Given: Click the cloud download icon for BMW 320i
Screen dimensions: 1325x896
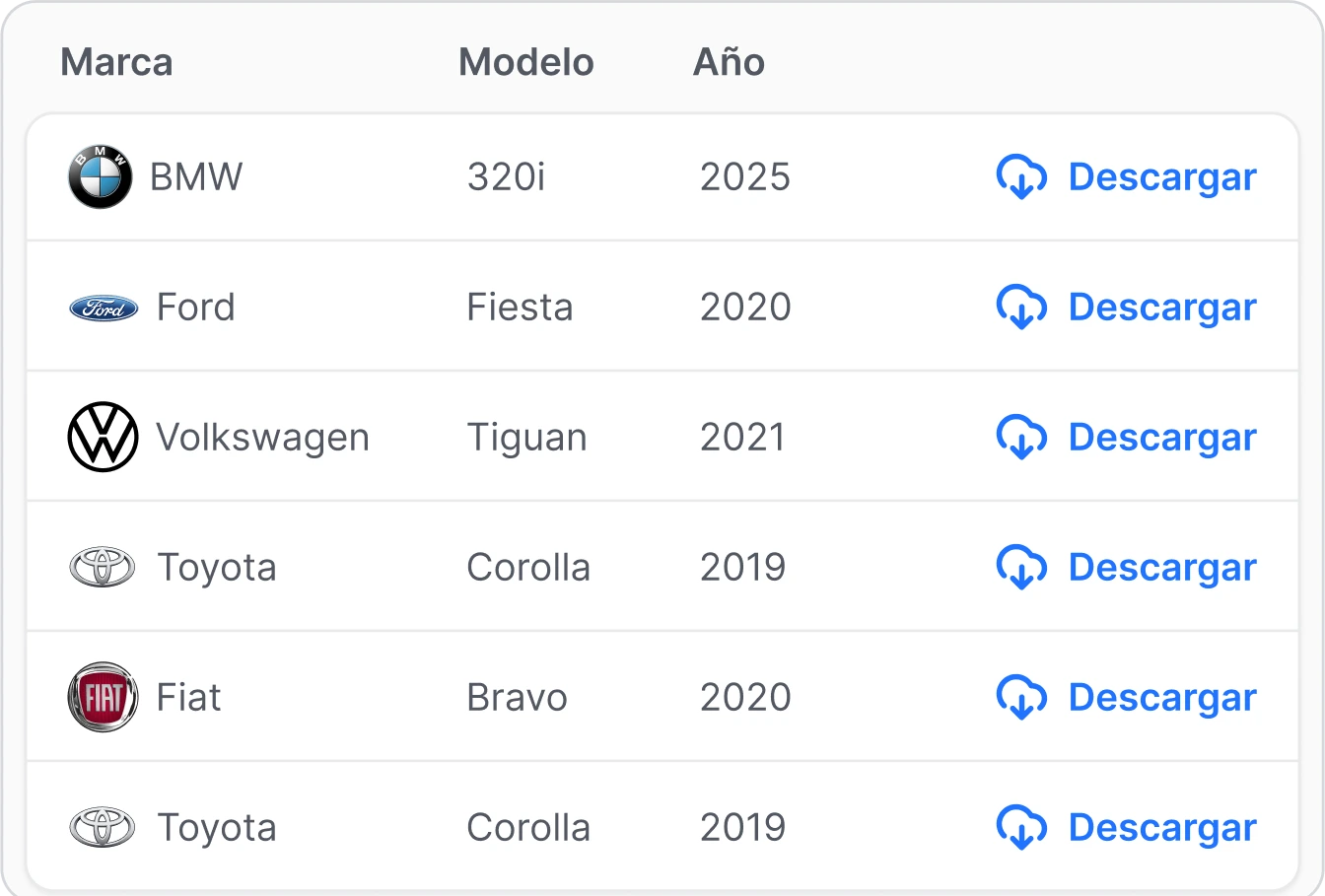Looking at the screenshot, I should (1021, 177).
